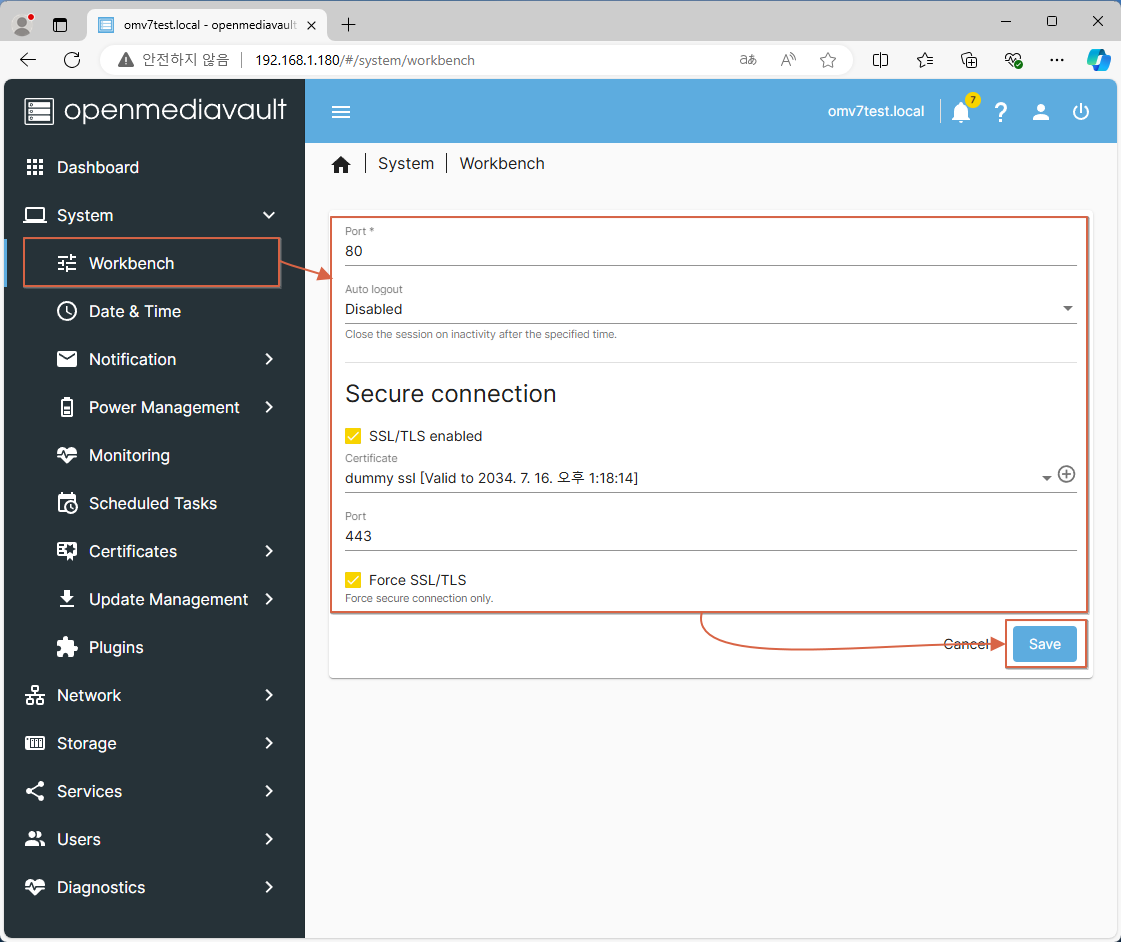Open the favorites list icon
This screenshot has height=942, width=1121.
(925, 60)
